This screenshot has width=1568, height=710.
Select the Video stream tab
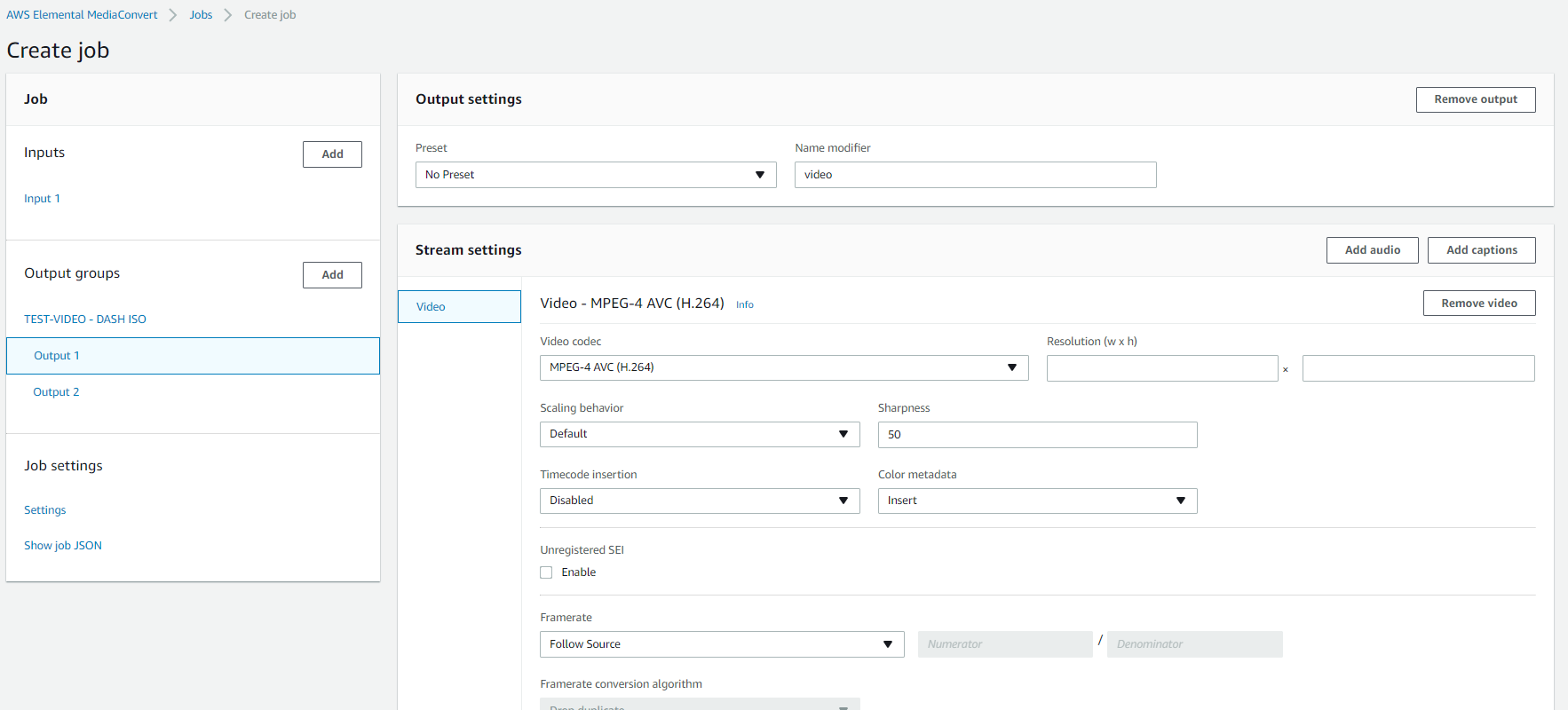pyautogui.click(x=459, y=307)
